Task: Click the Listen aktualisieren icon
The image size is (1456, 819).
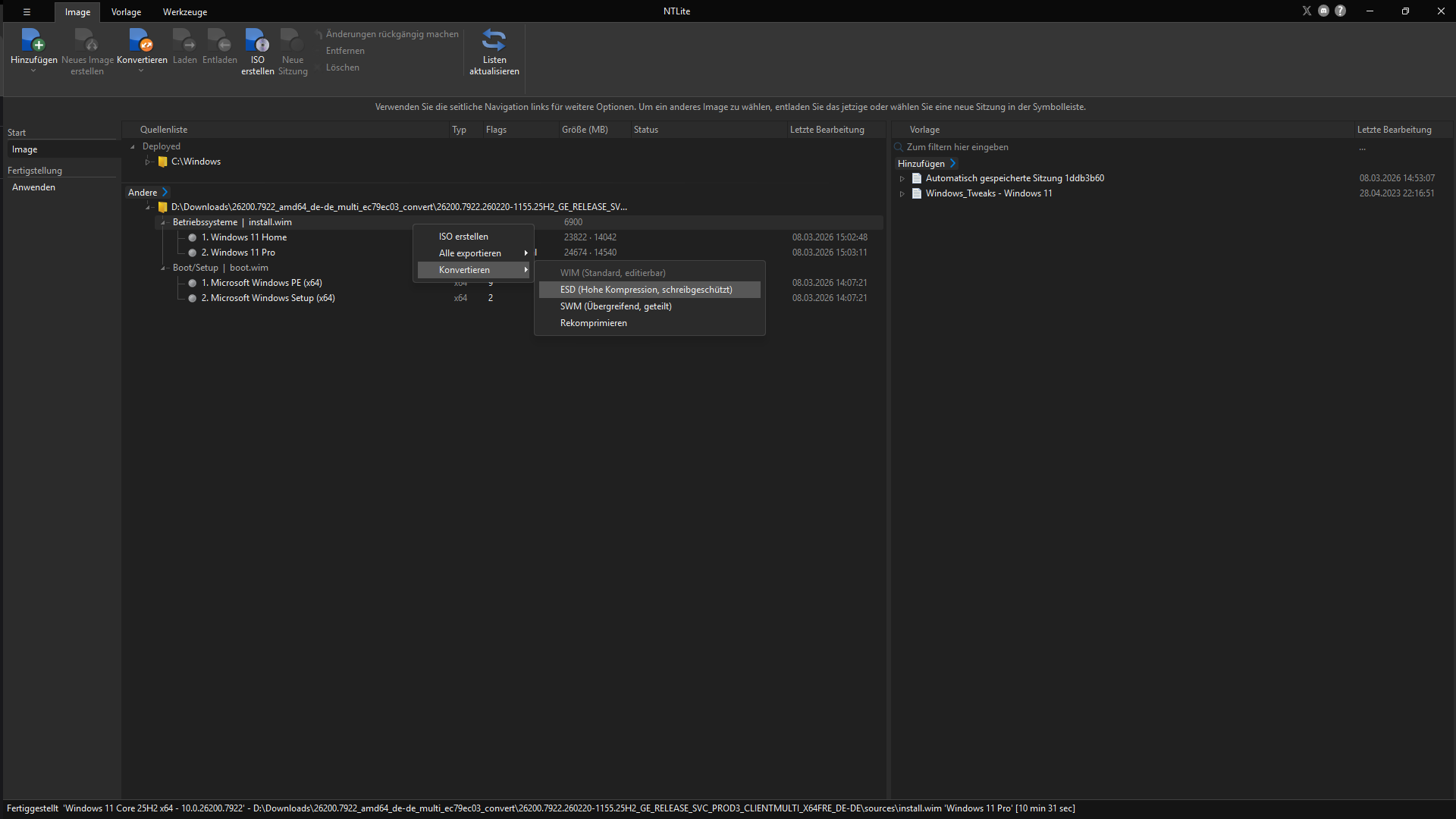Action: tap(494, 40)
